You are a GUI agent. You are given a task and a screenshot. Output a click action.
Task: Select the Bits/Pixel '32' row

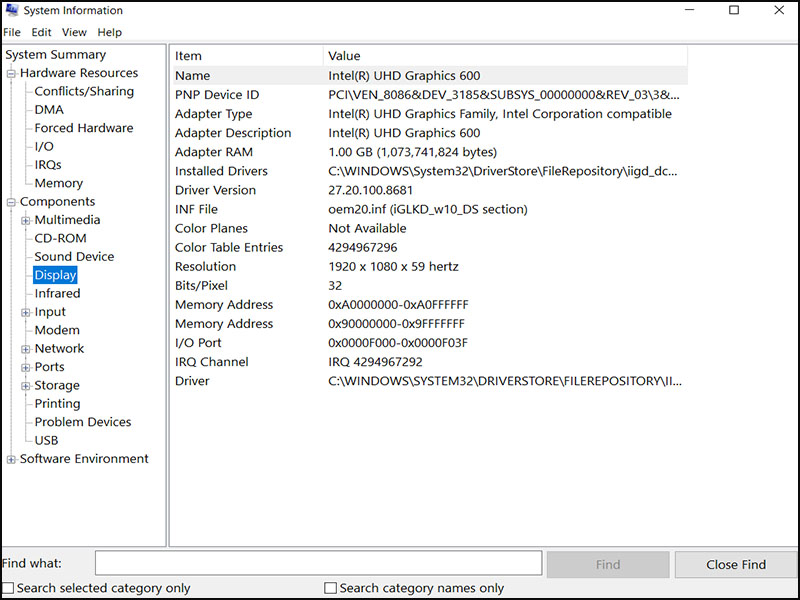pos(430,286)
